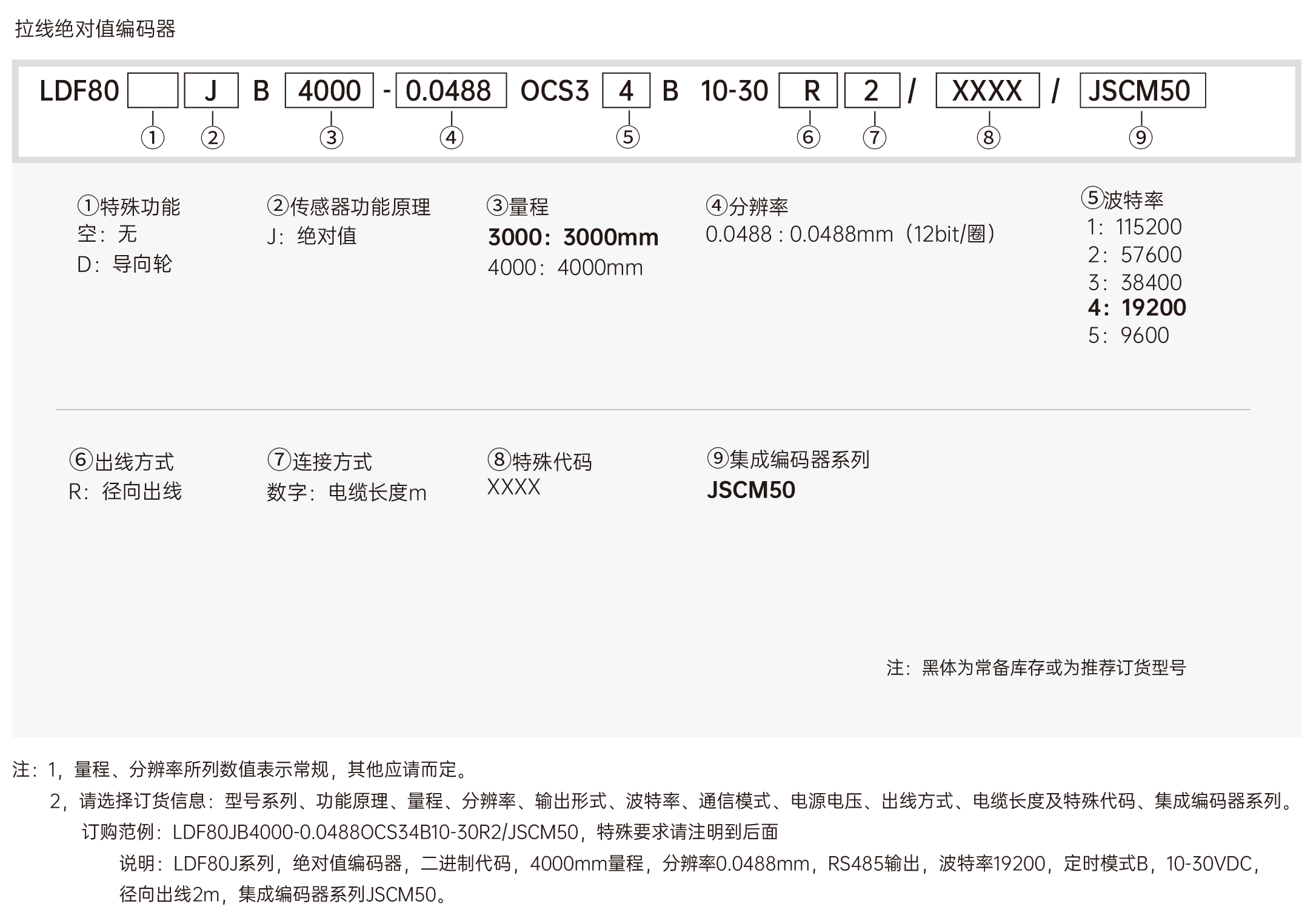Click the last line 径向出线2m
1316x921 pixels.
(x=283, y=894)
